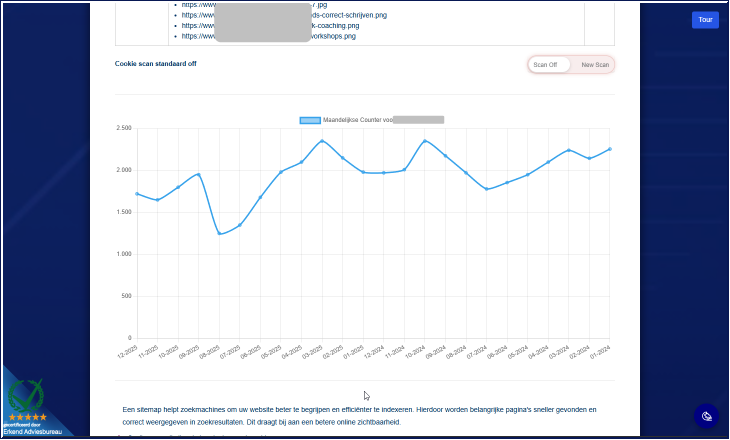Click the 03-2025 peak data point
The width and height of the screenshot is (730, 440).
click(x=321, y=141)
